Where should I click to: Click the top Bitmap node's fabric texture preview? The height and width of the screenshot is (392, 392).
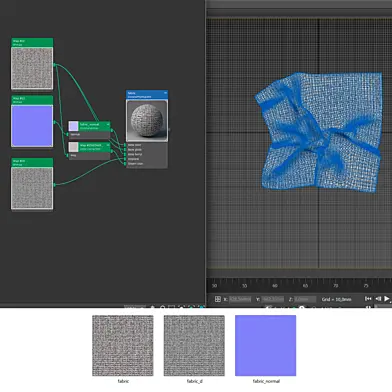tap(32, 69)
